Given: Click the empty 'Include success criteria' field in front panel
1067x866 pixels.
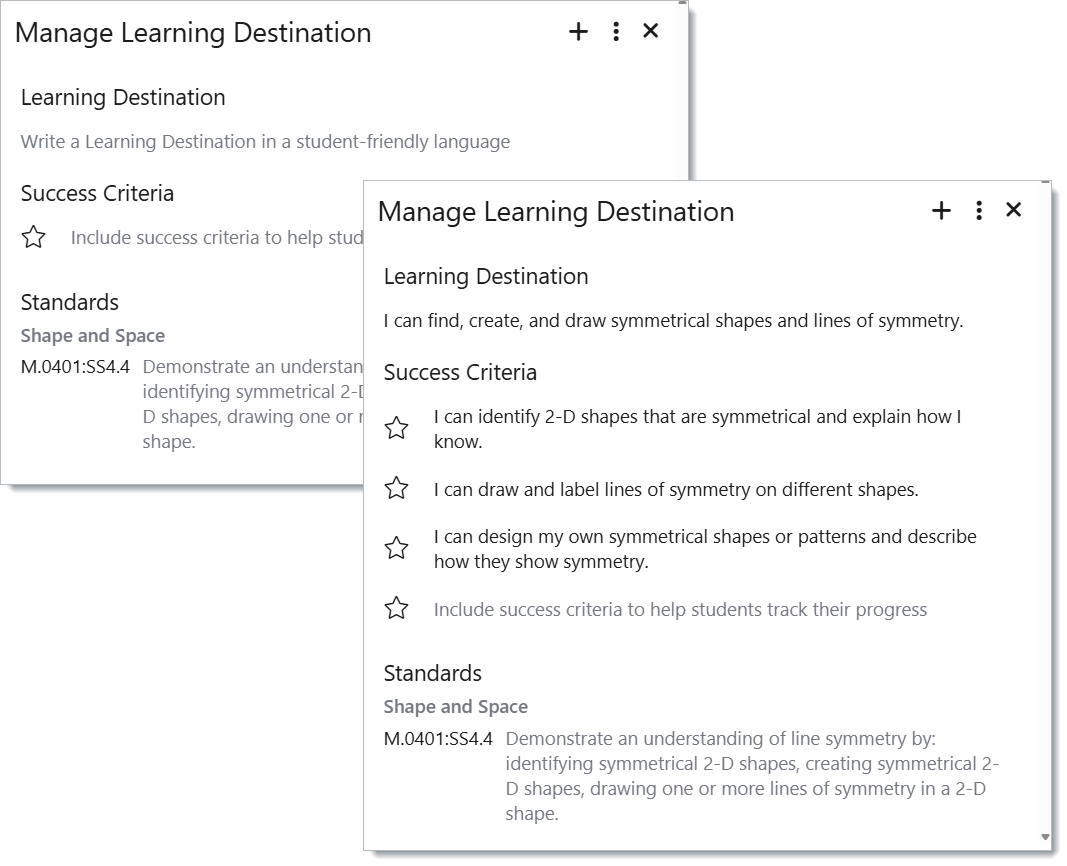Looking at the screenshot, I should pyautogui.click(x=680, y=609).
